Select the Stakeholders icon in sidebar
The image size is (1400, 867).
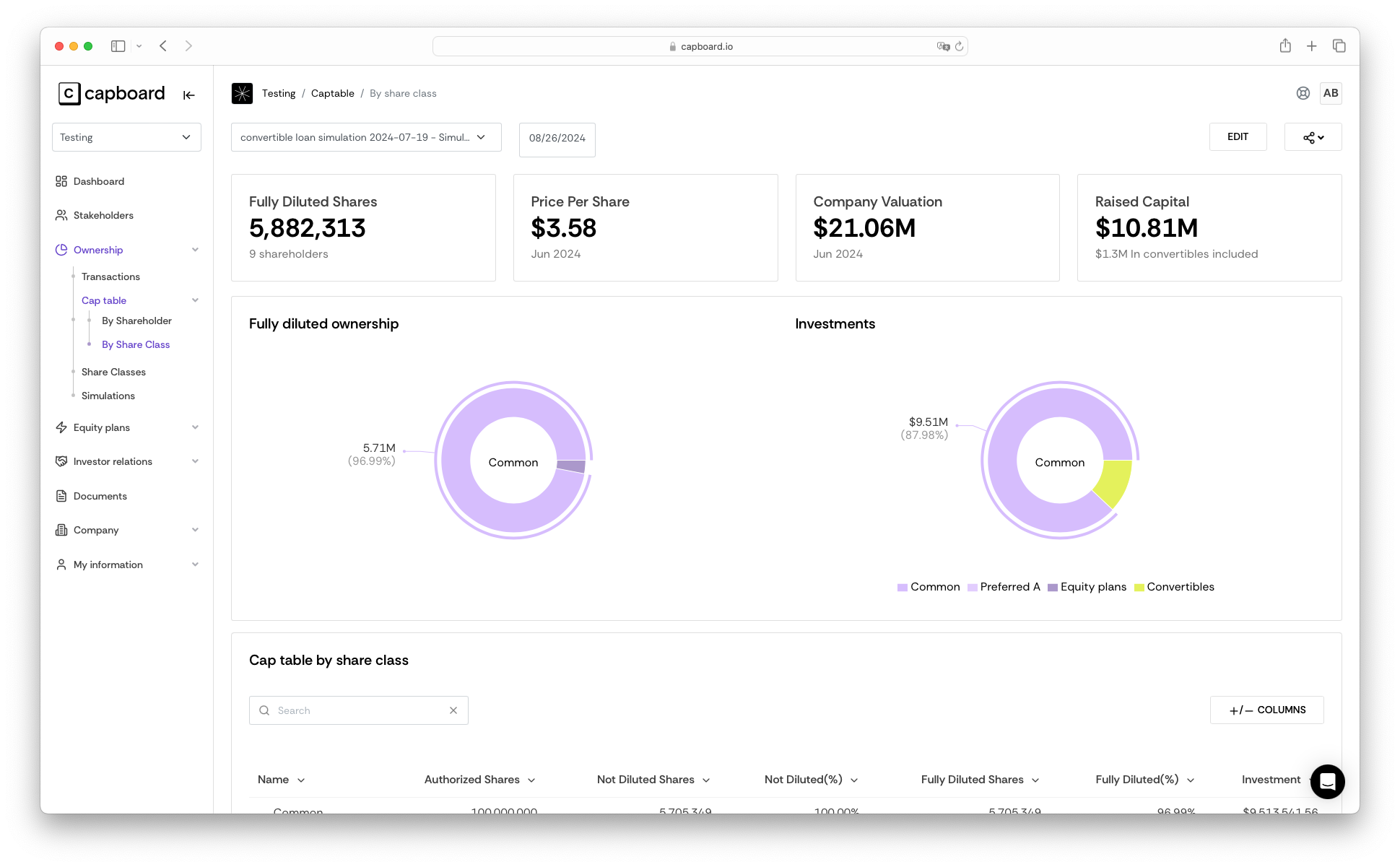tap(61, 215)
